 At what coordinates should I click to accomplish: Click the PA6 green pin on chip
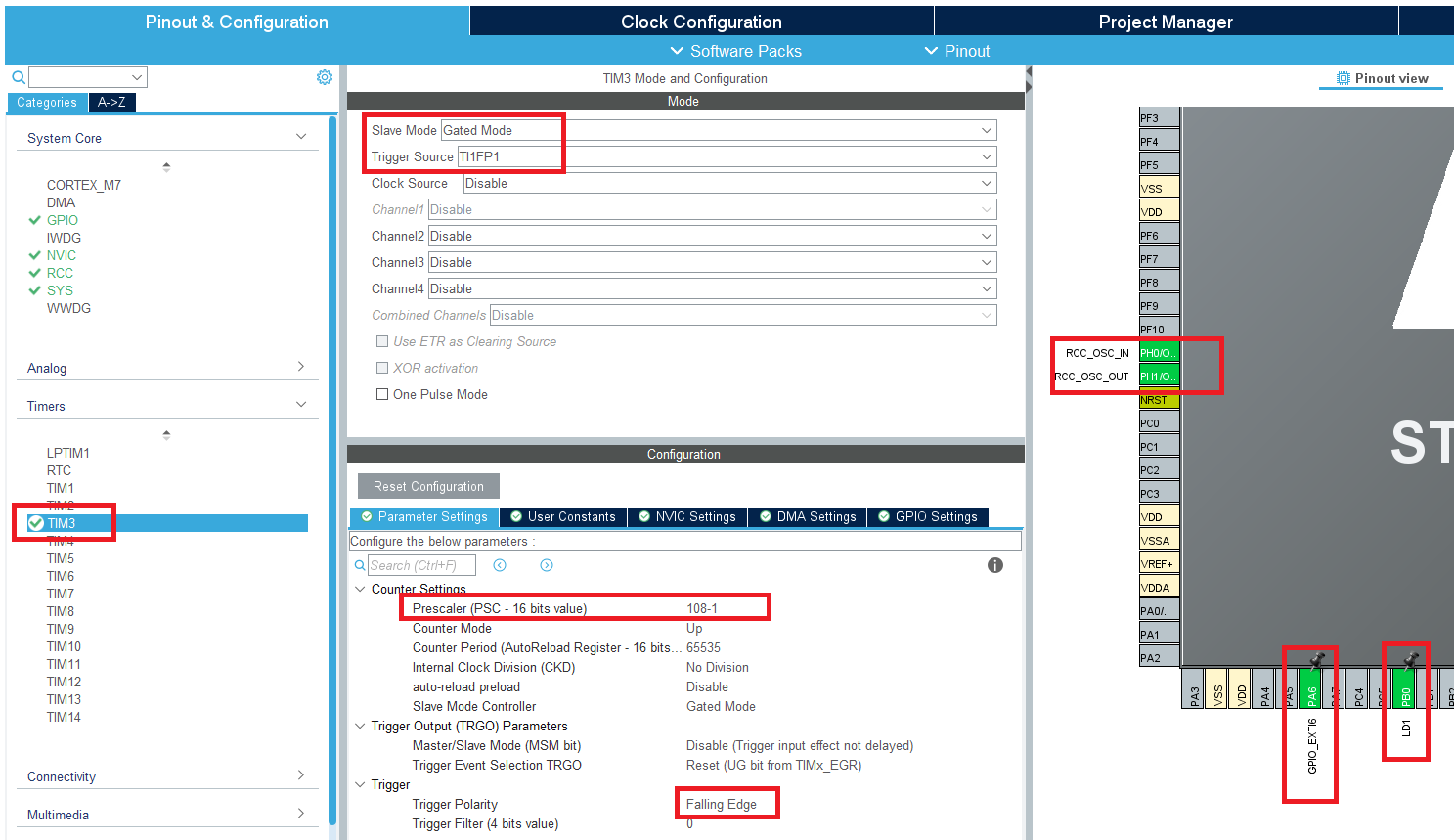(x=1311, y=688)
